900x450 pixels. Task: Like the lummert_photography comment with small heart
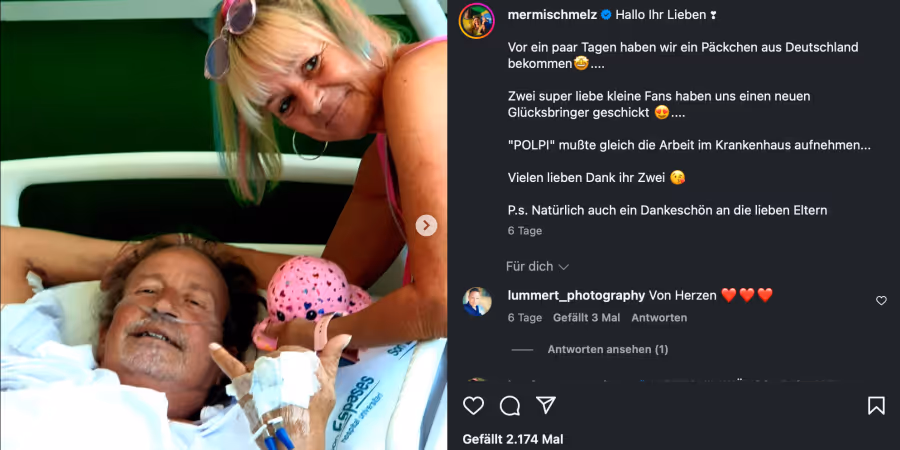881,300
